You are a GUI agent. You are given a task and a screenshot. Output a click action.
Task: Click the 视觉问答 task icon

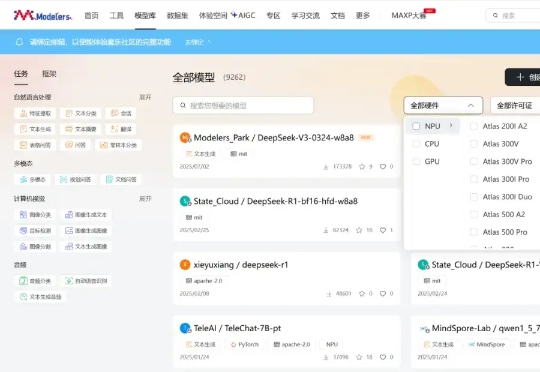(x=64, y=179)
